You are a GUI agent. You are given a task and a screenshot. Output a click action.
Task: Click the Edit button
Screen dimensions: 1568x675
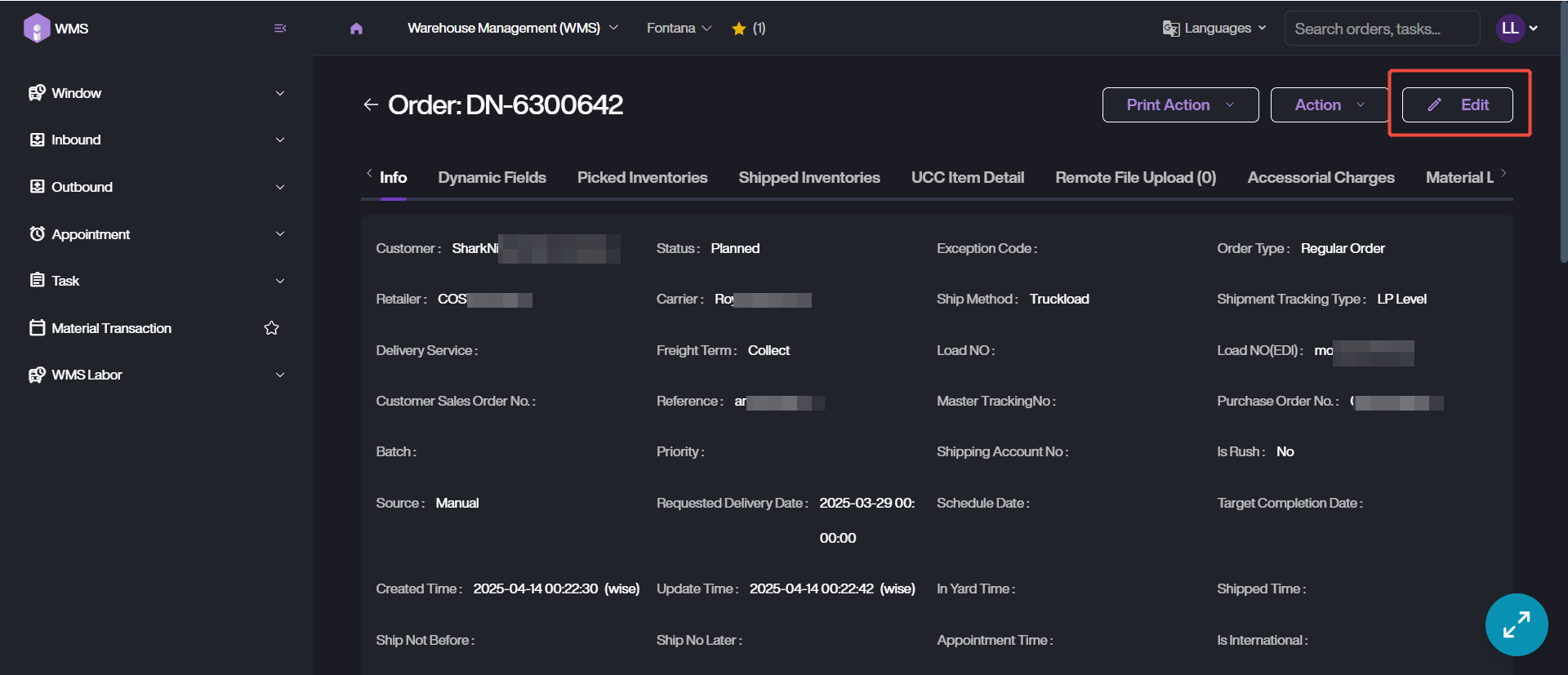(1457, 104)
